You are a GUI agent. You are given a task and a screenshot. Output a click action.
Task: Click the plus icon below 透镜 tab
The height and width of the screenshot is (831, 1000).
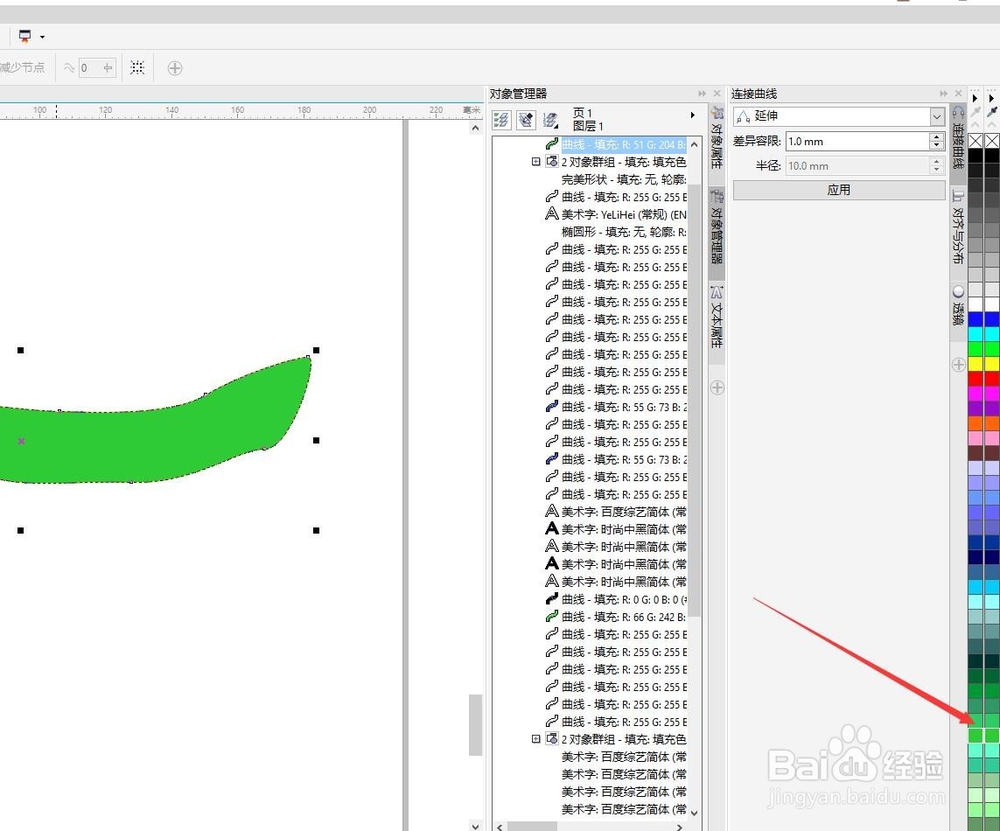958,364
